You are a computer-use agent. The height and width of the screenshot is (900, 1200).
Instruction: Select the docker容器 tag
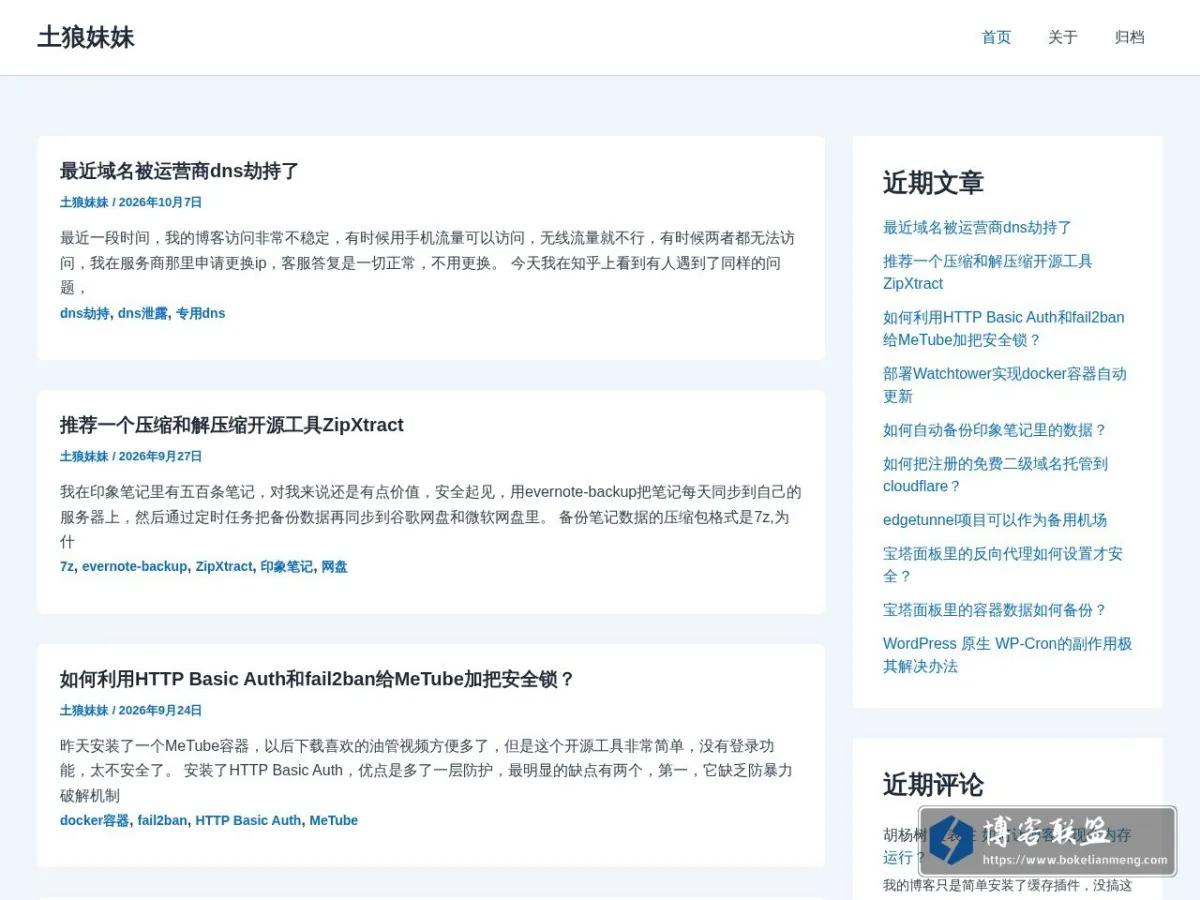pyautogui.click(x=95, y=820)
